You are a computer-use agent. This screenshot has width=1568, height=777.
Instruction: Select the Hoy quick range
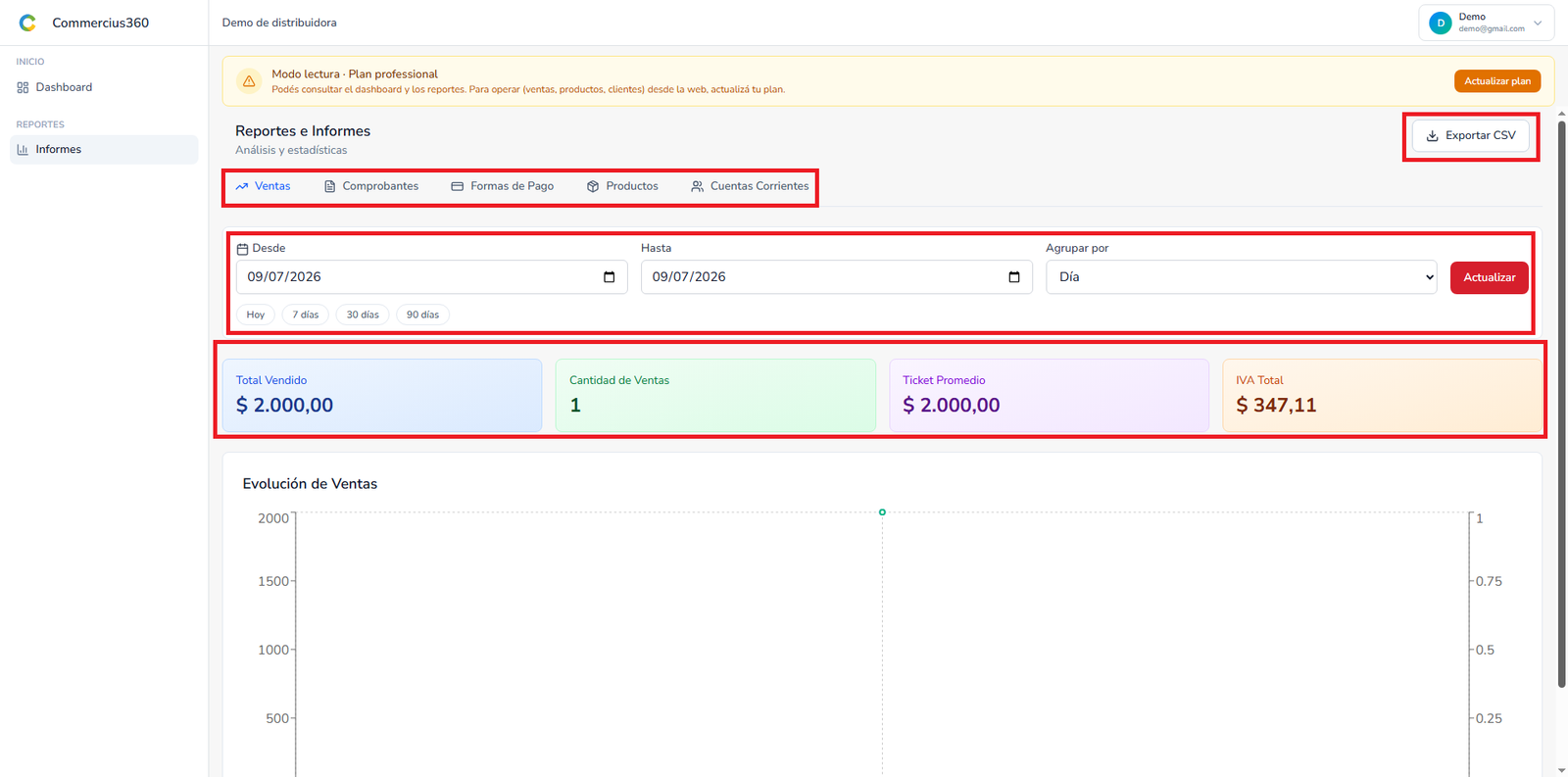point(256,315)
